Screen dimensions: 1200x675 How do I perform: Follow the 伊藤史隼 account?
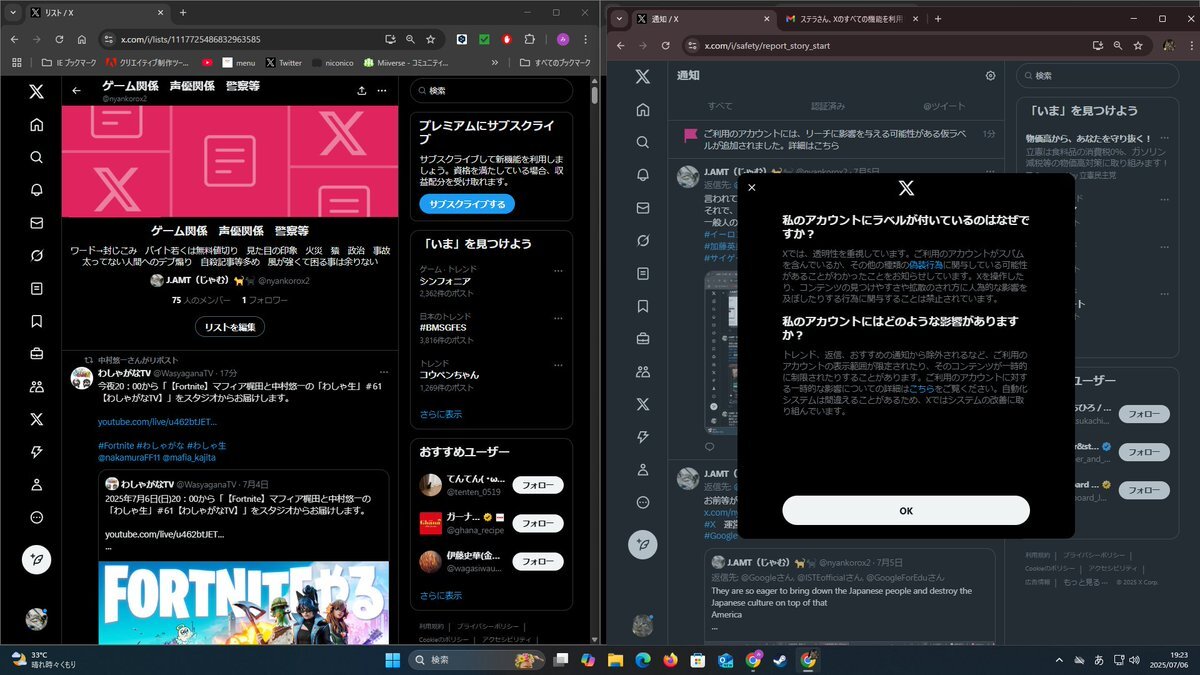pyautogui.click(x=538, y=561)
